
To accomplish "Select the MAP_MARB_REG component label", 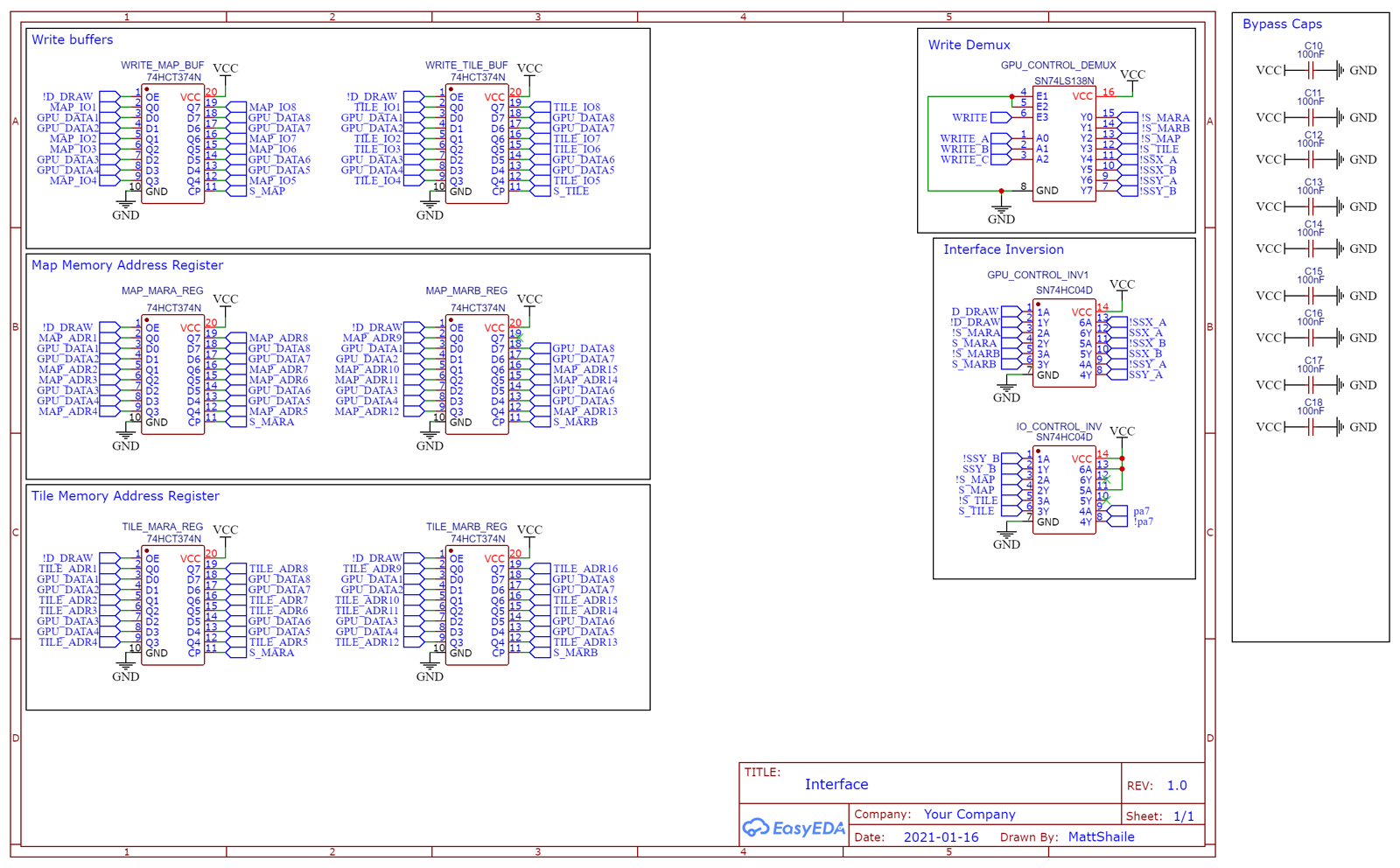I will point(466,291).
